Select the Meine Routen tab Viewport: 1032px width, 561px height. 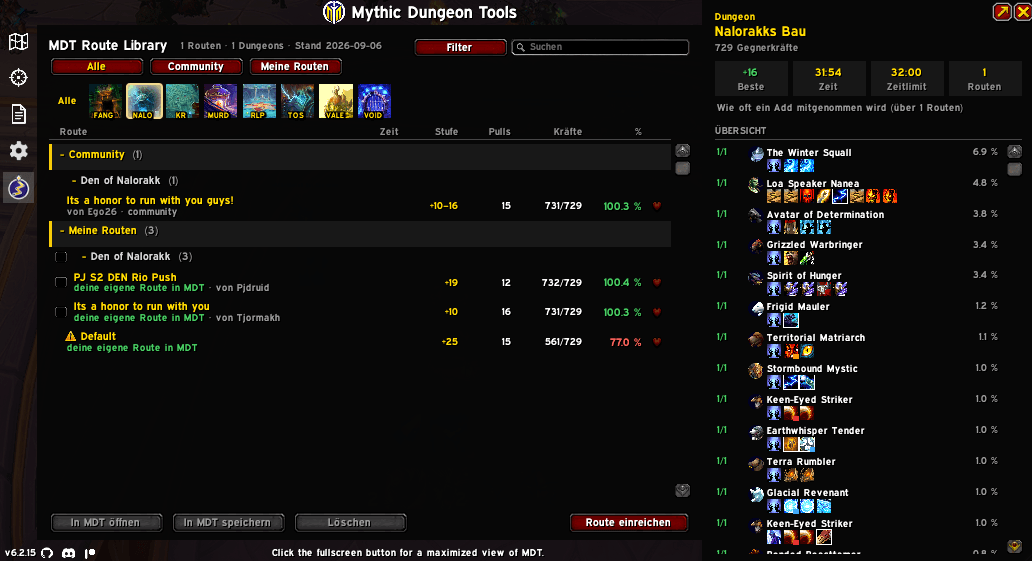pos(295,67)
